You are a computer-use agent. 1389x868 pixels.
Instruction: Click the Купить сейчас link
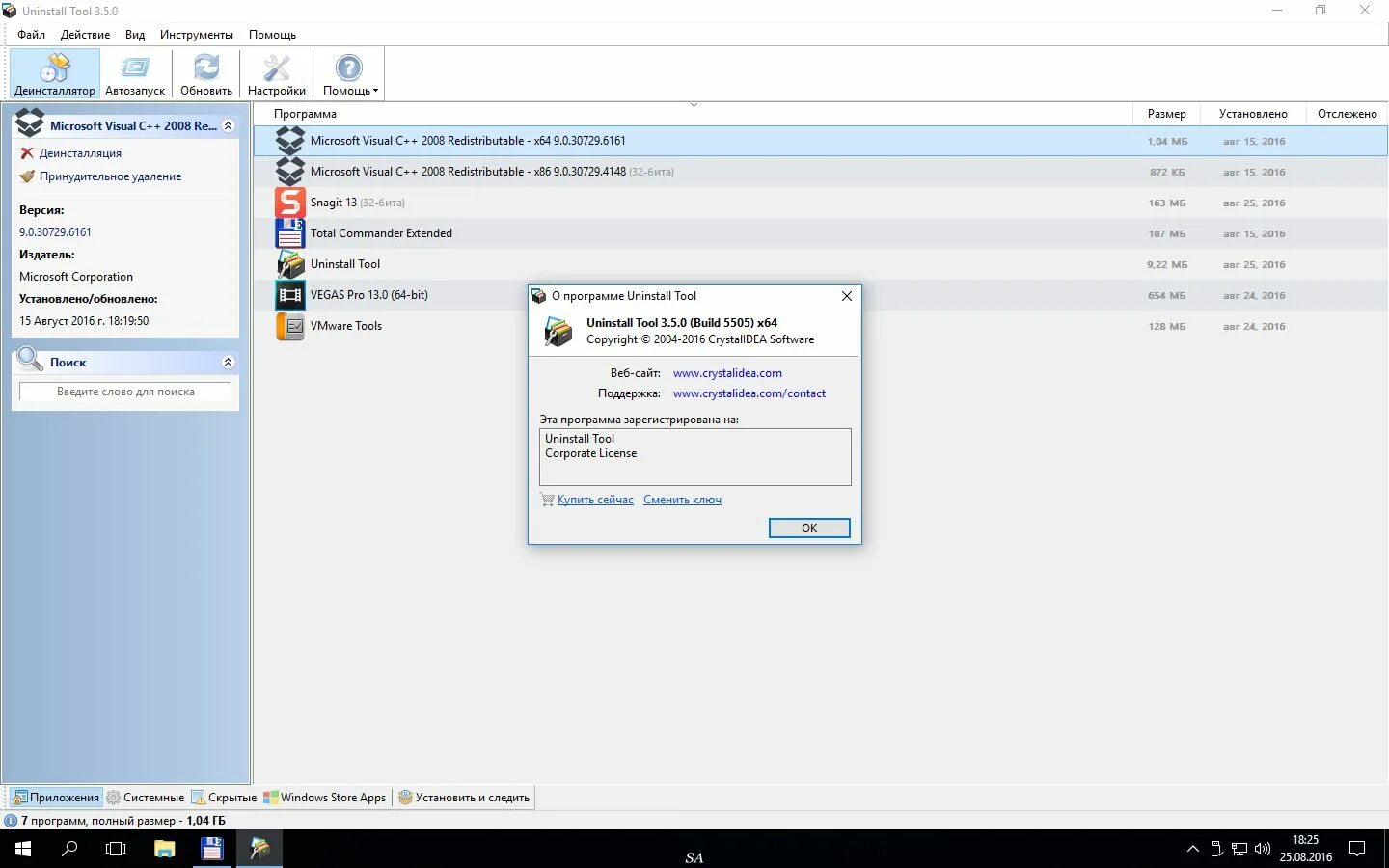click(595, 500)
